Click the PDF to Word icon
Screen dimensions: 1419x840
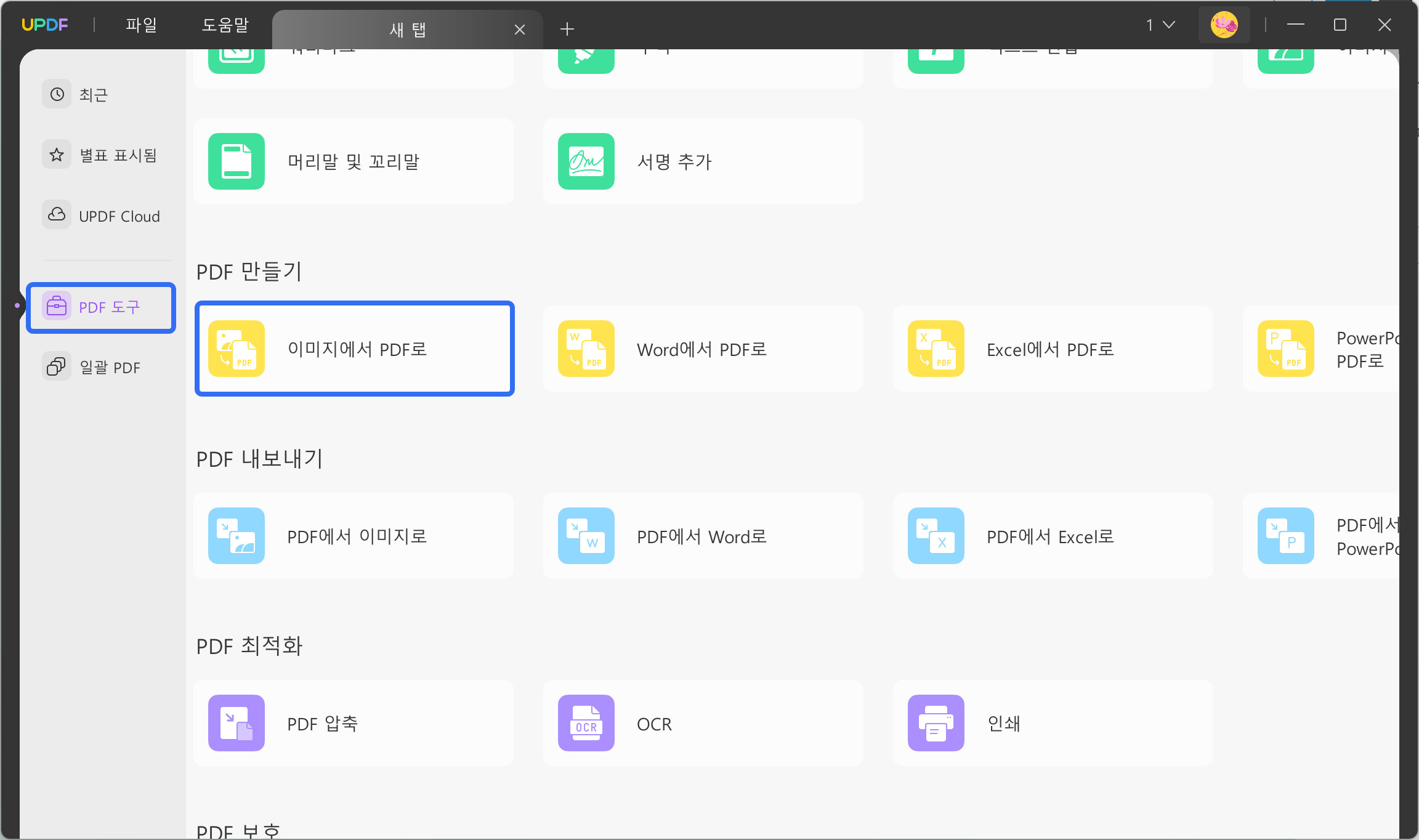[x=586, y=536]
